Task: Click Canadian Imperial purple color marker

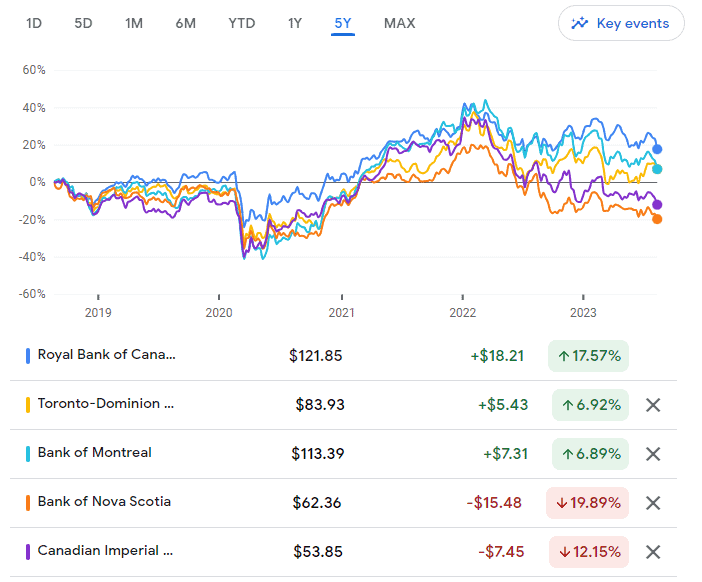Action: pos(28,552)
